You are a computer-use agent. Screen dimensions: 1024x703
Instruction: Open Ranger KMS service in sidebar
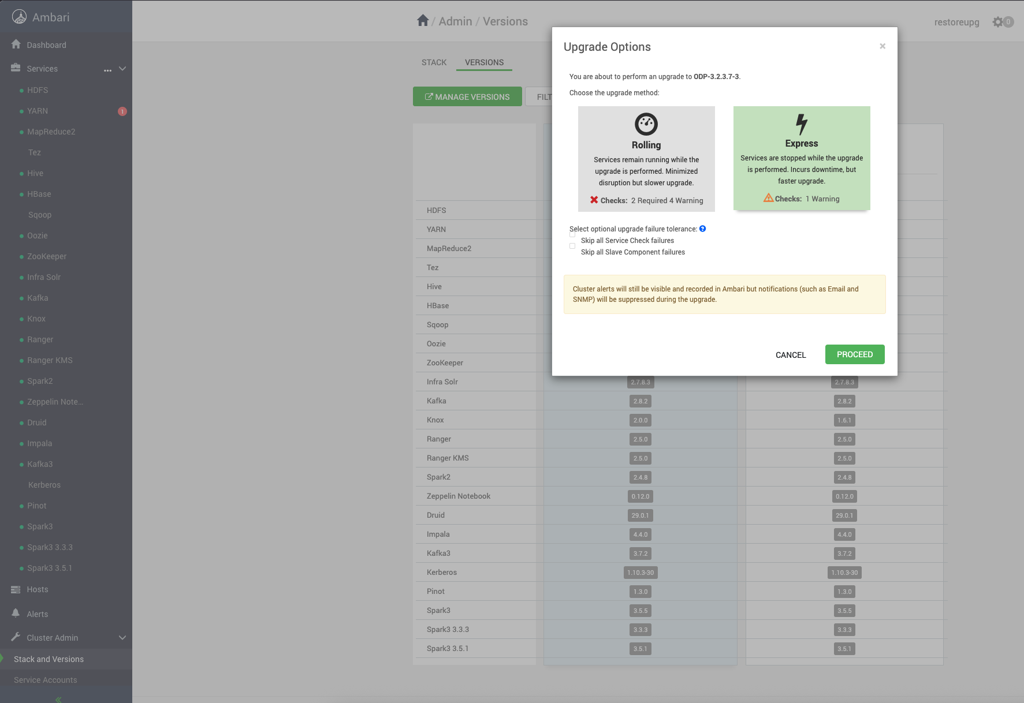pyautogui.click(x=50, y=360)
